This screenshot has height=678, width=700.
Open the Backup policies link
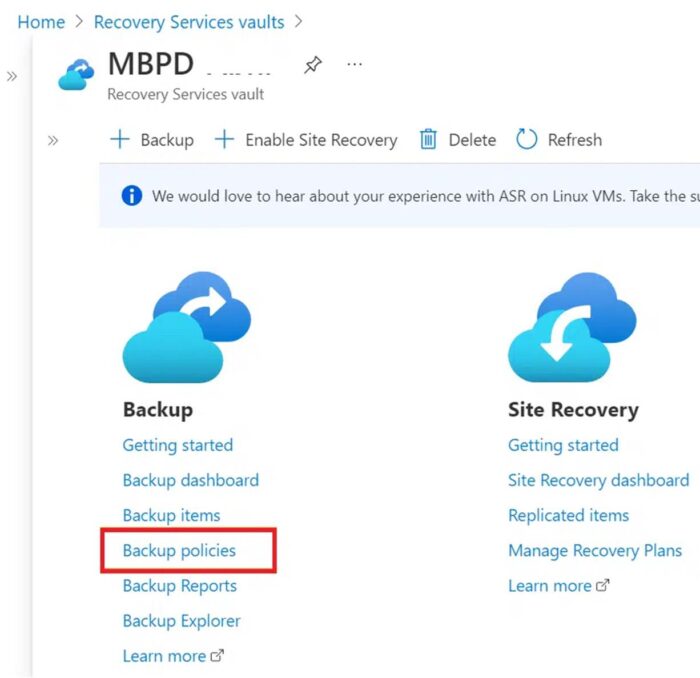pyautogui.click(x=179, y=550)
